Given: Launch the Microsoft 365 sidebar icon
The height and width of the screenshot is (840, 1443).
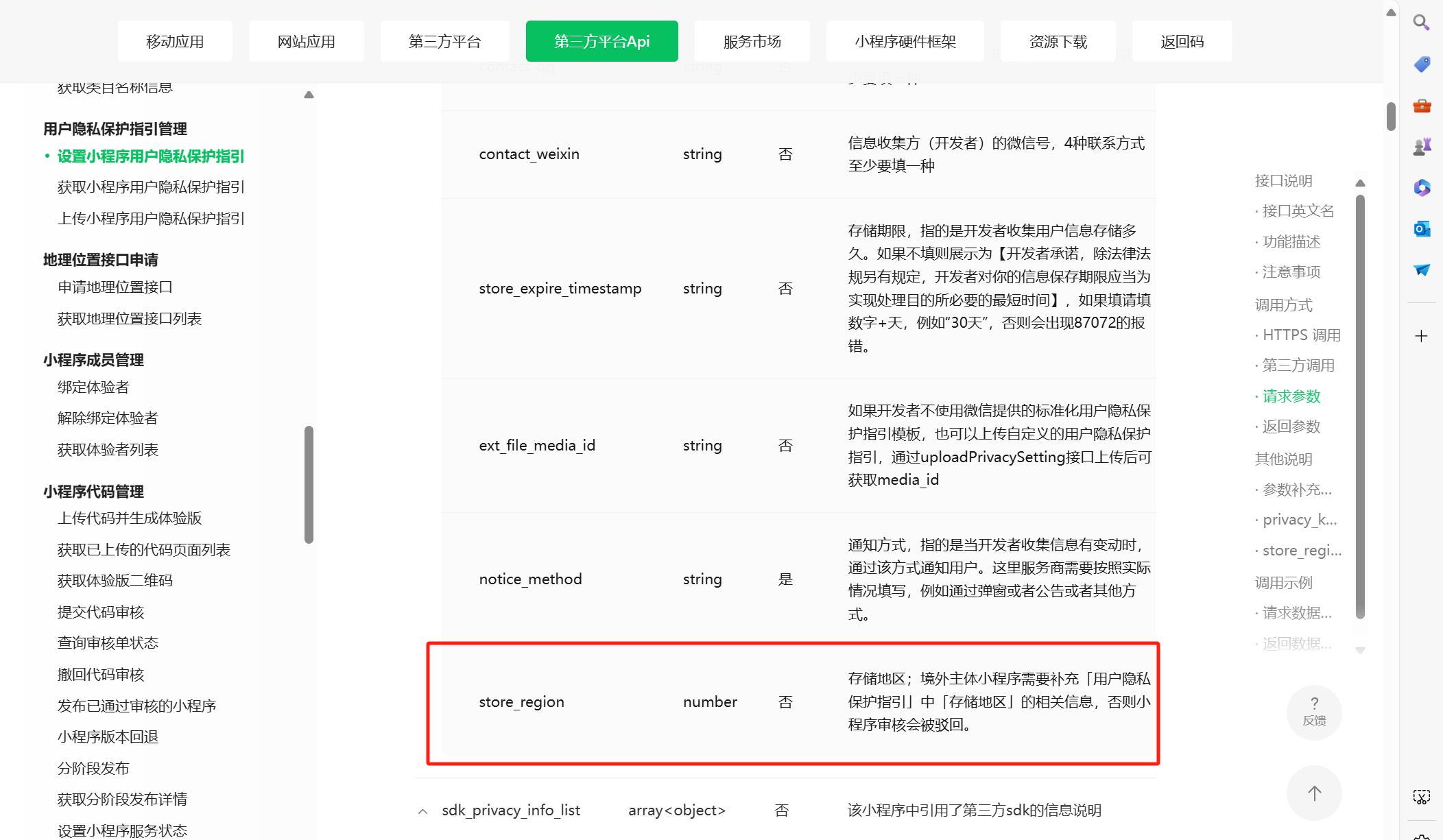Looking at the screenshot, I should 1421,187.
